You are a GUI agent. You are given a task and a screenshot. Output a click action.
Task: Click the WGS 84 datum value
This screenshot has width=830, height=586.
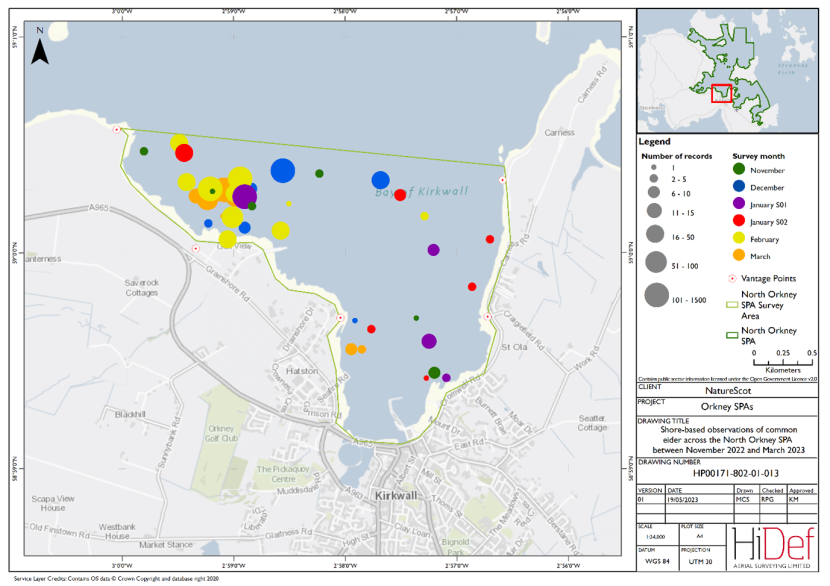(x=657, y=561)
